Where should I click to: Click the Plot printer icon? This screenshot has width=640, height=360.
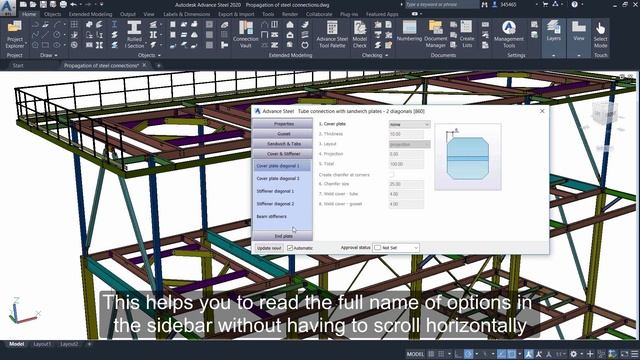pos(63,4)
